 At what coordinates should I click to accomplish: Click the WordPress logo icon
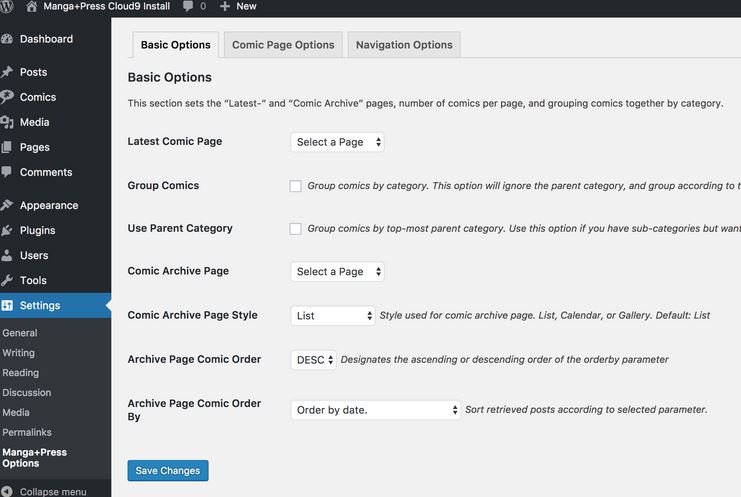6,6
